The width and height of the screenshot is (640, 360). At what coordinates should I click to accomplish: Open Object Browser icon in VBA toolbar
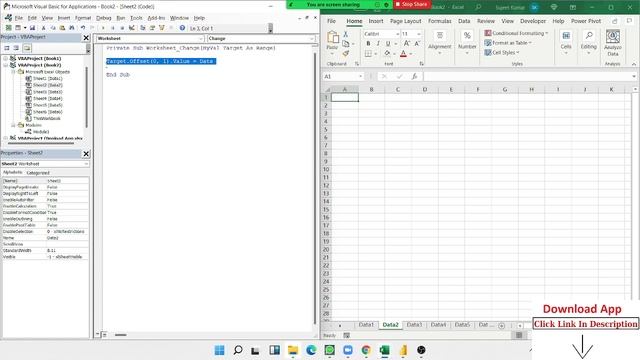click(x=162, y=28)
